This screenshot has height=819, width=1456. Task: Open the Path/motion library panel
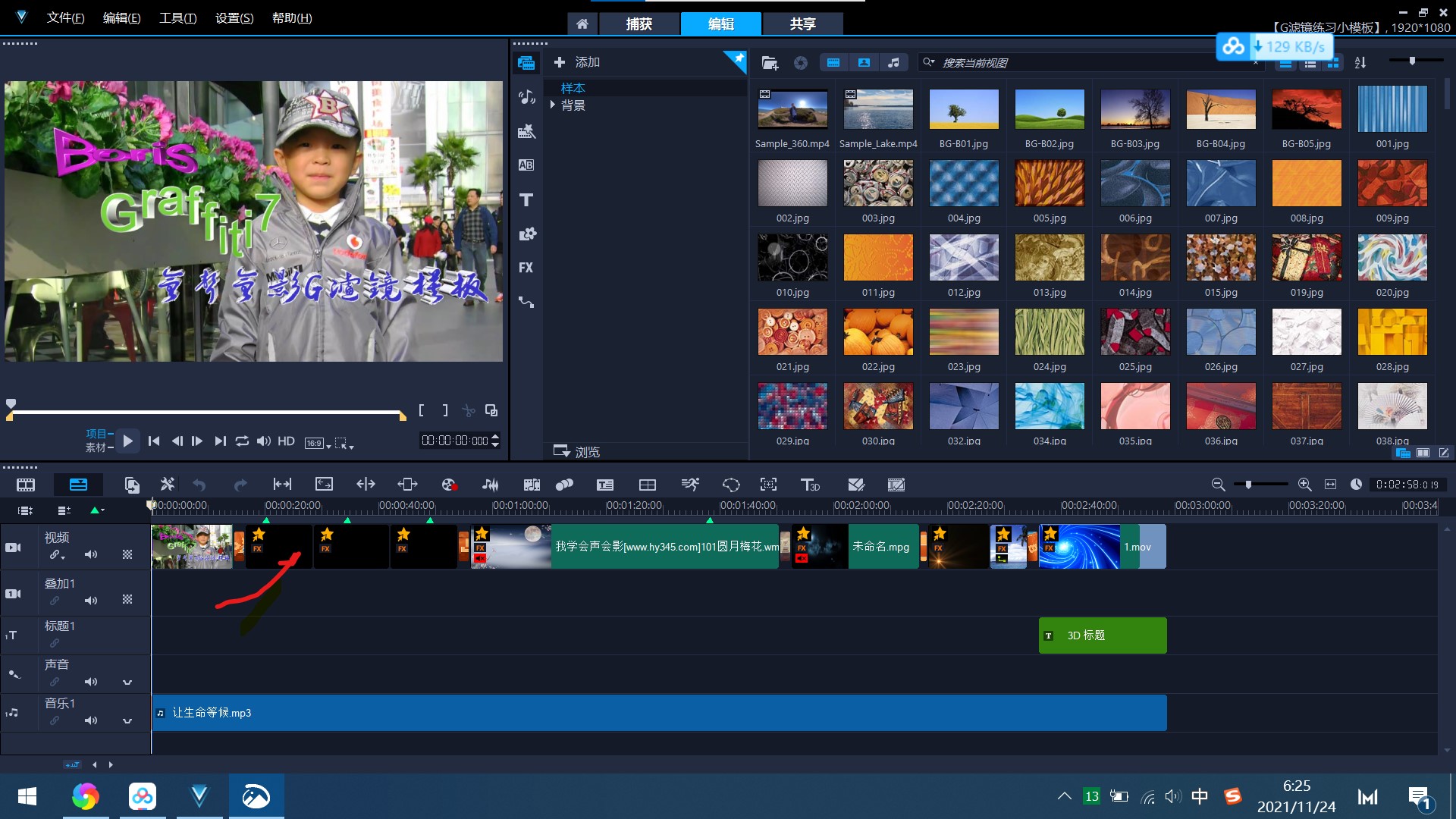[x=526, y=302]
